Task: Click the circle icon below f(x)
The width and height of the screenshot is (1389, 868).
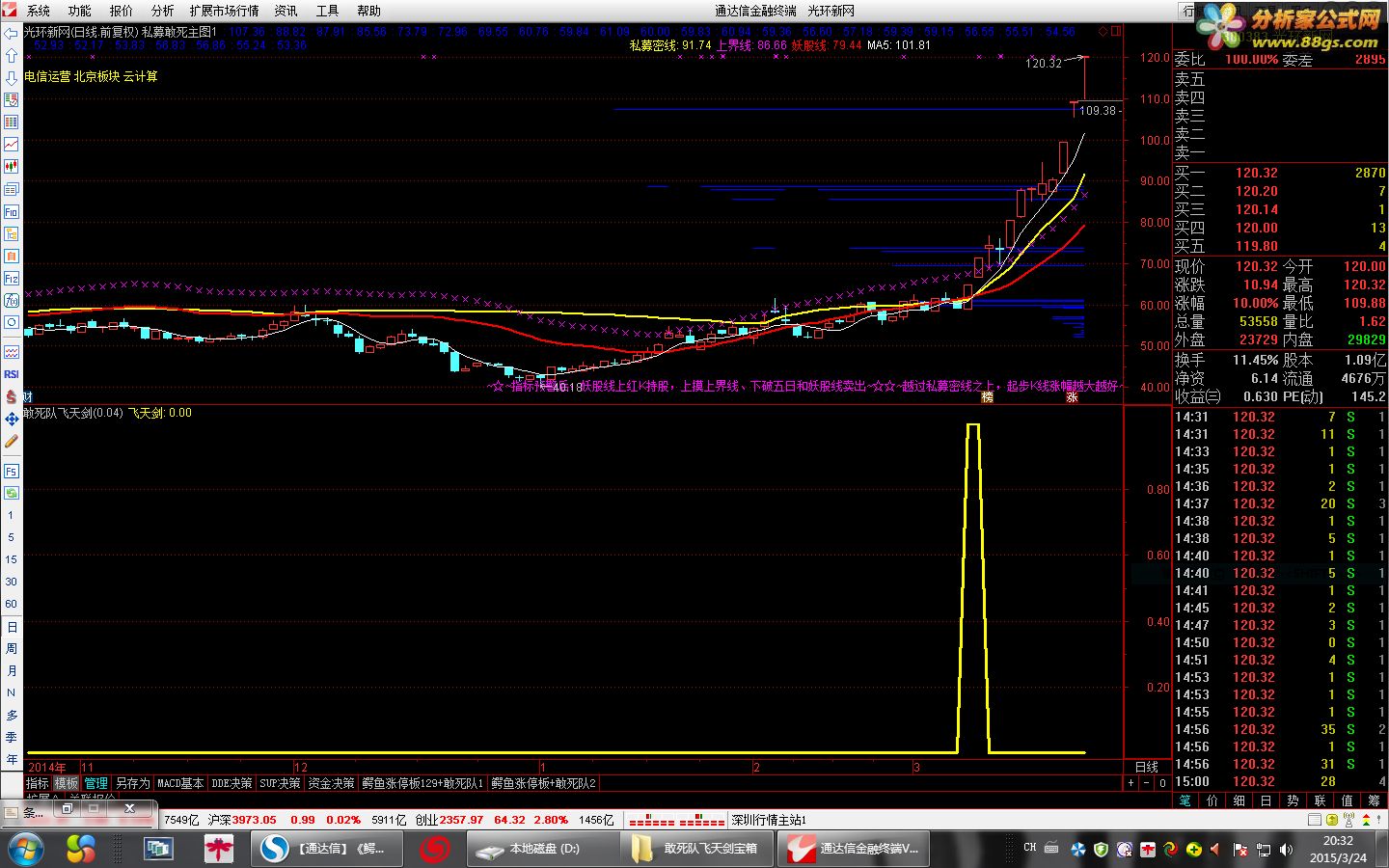Action: (x=12, y=323)
